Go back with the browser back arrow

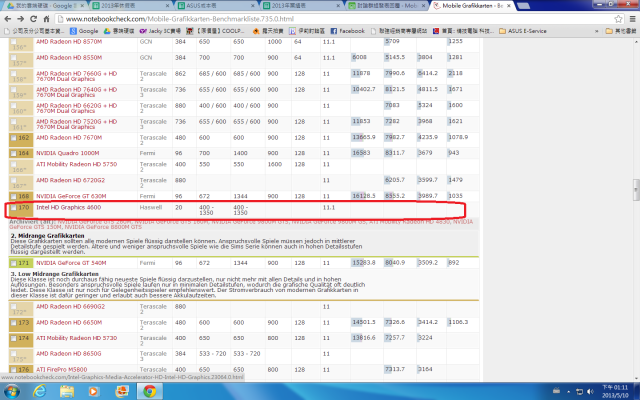(x=7, y=19)
